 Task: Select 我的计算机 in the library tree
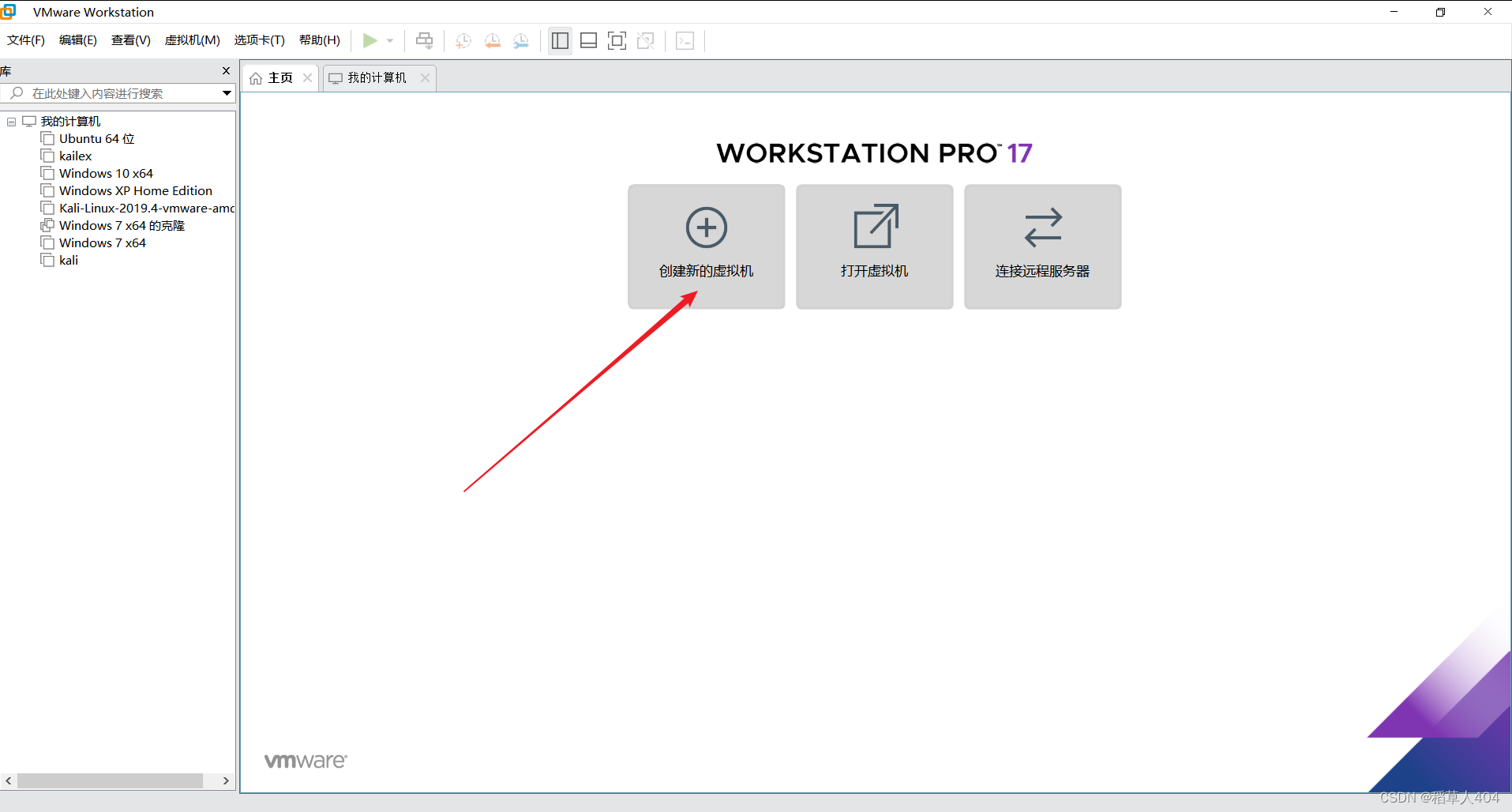click(x=70, y=122)
